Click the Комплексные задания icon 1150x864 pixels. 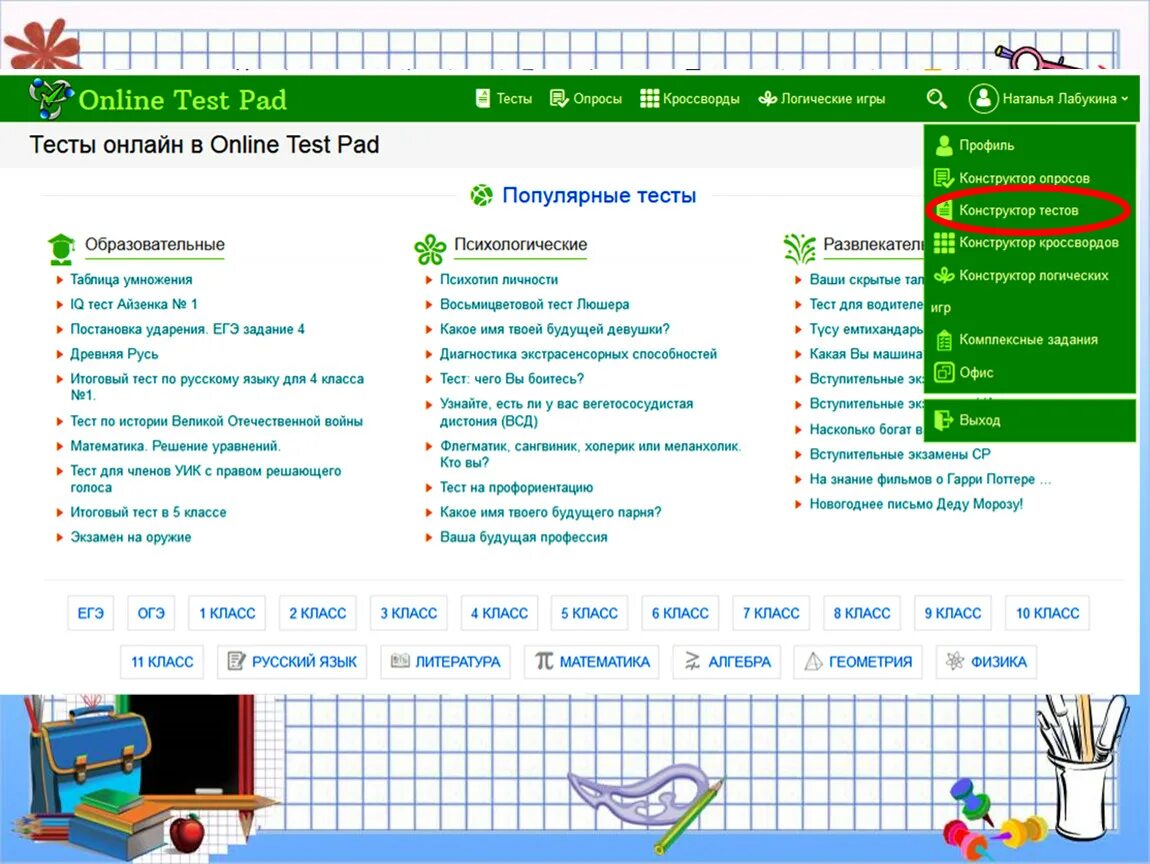(944, 340)
